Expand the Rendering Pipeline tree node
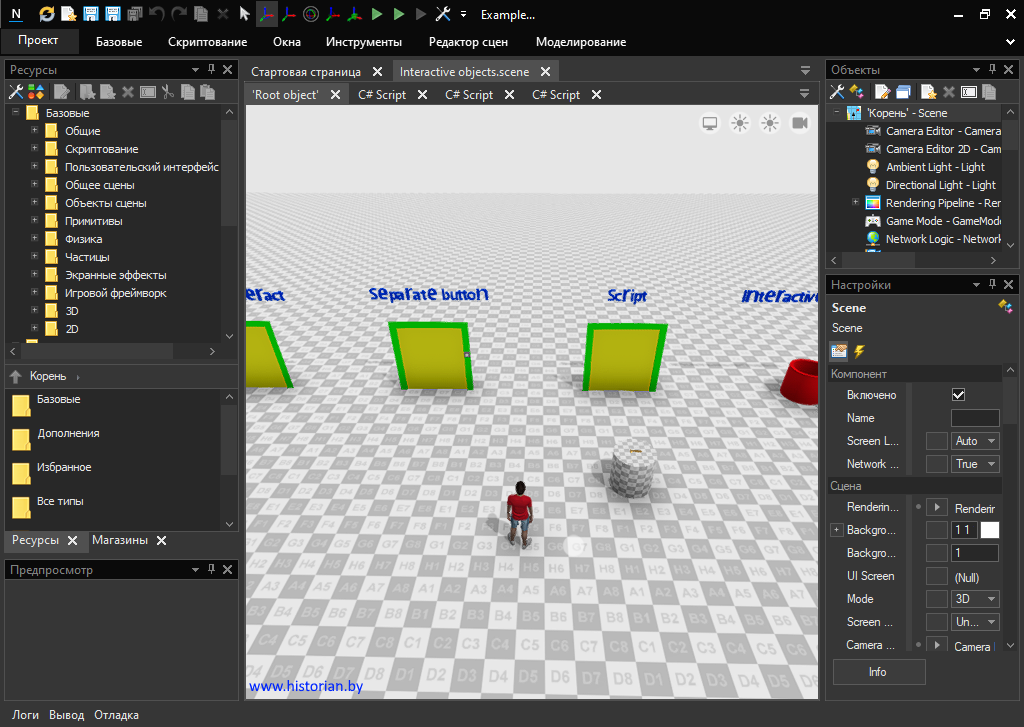 coord(855,203)
